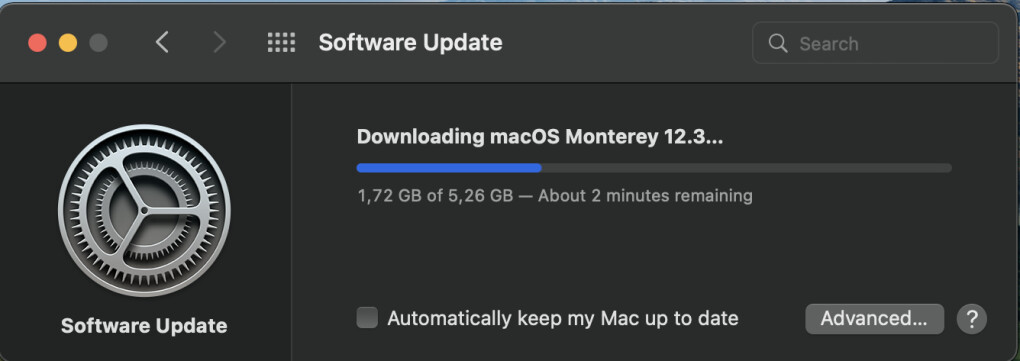1020x361 pixels.
Task: Close the window with the red button
Action: coord(38,43)
